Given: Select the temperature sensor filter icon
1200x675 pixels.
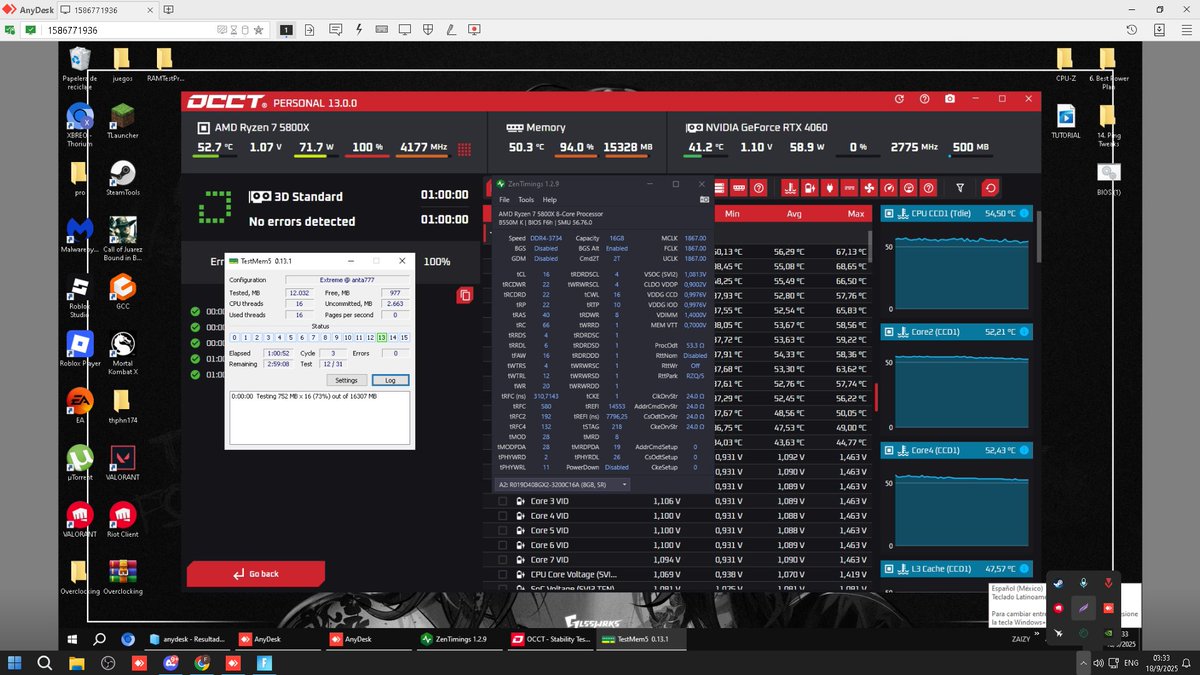Looking at the screenshot, I should tap(789, 187).
